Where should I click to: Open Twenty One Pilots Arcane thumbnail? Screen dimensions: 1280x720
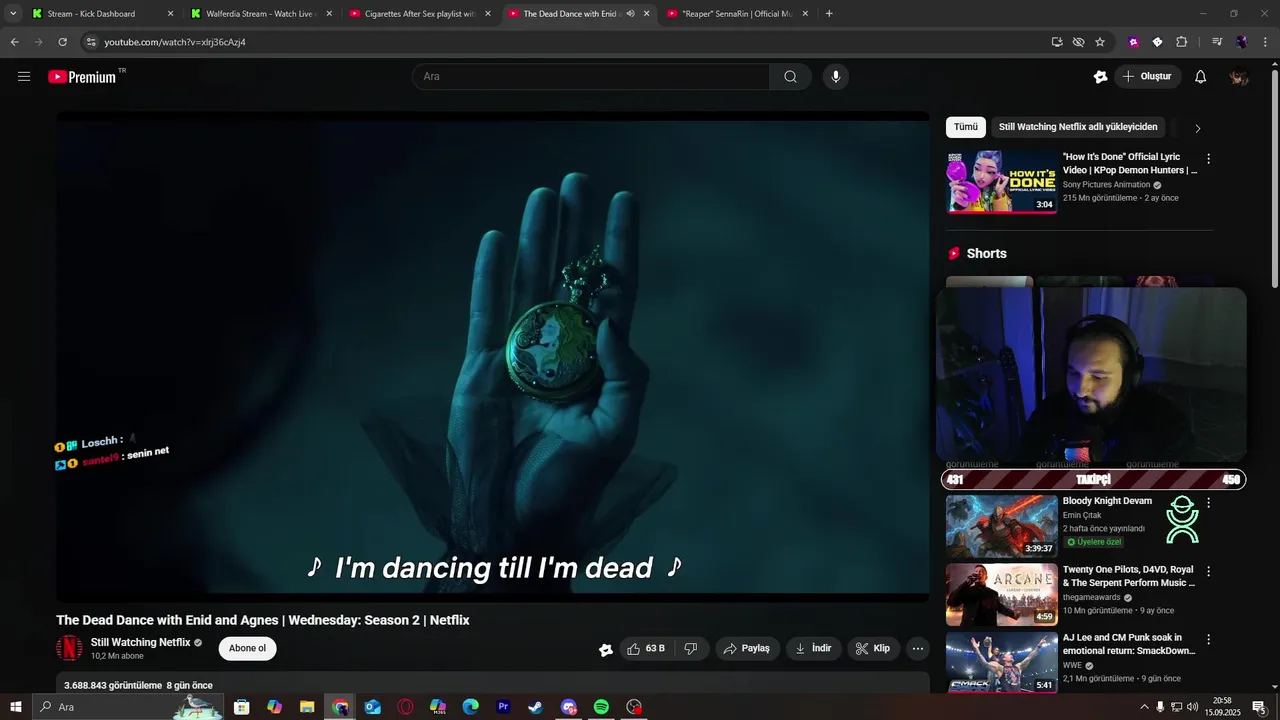point(1001,595)
